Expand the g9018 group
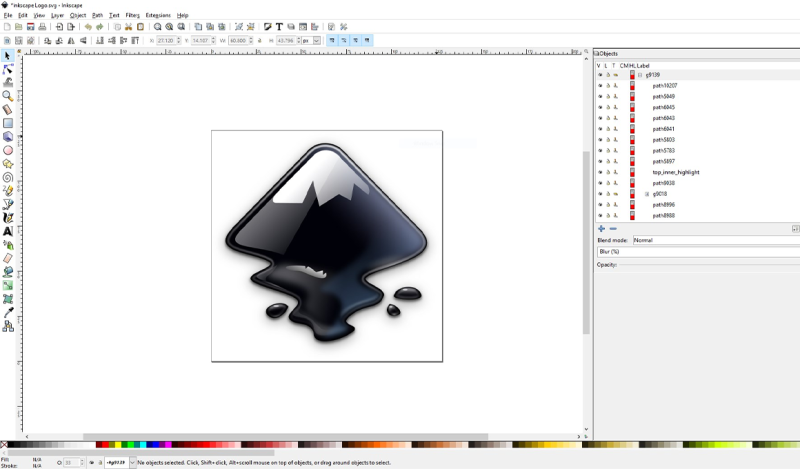800x469 pixels. pos(646,194)
